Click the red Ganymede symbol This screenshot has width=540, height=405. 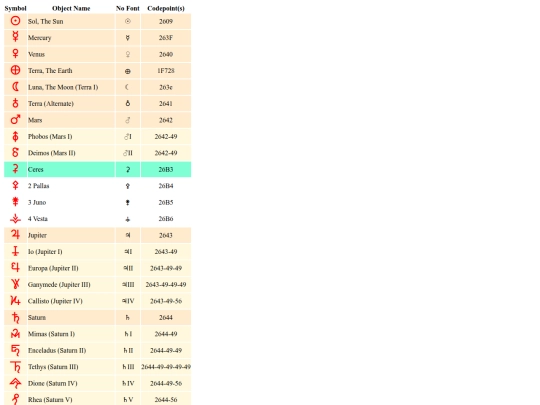(x=15, y=284)
